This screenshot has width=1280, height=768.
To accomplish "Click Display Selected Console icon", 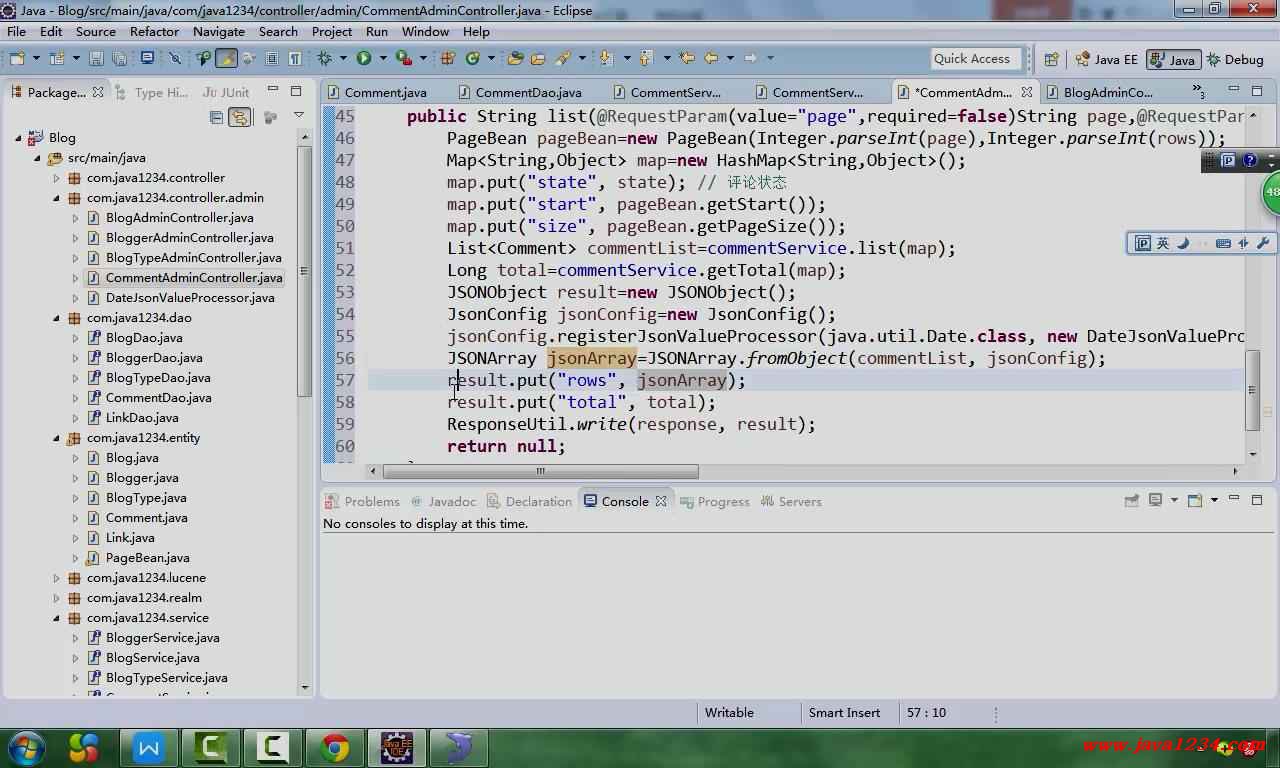I will pyautogui.click(x=1156, y=500).
